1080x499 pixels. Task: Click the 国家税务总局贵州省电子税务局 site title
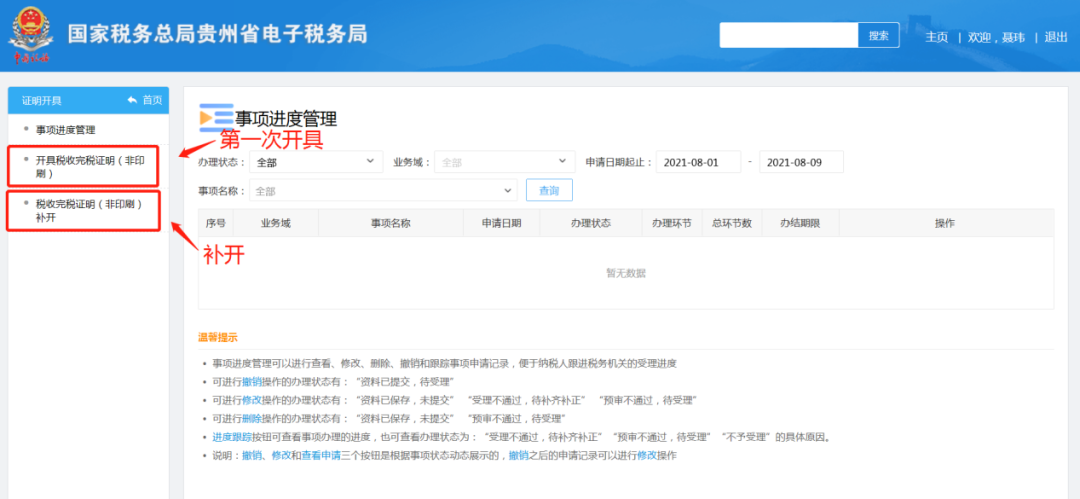pyautogui.click(x=217, y=34)
